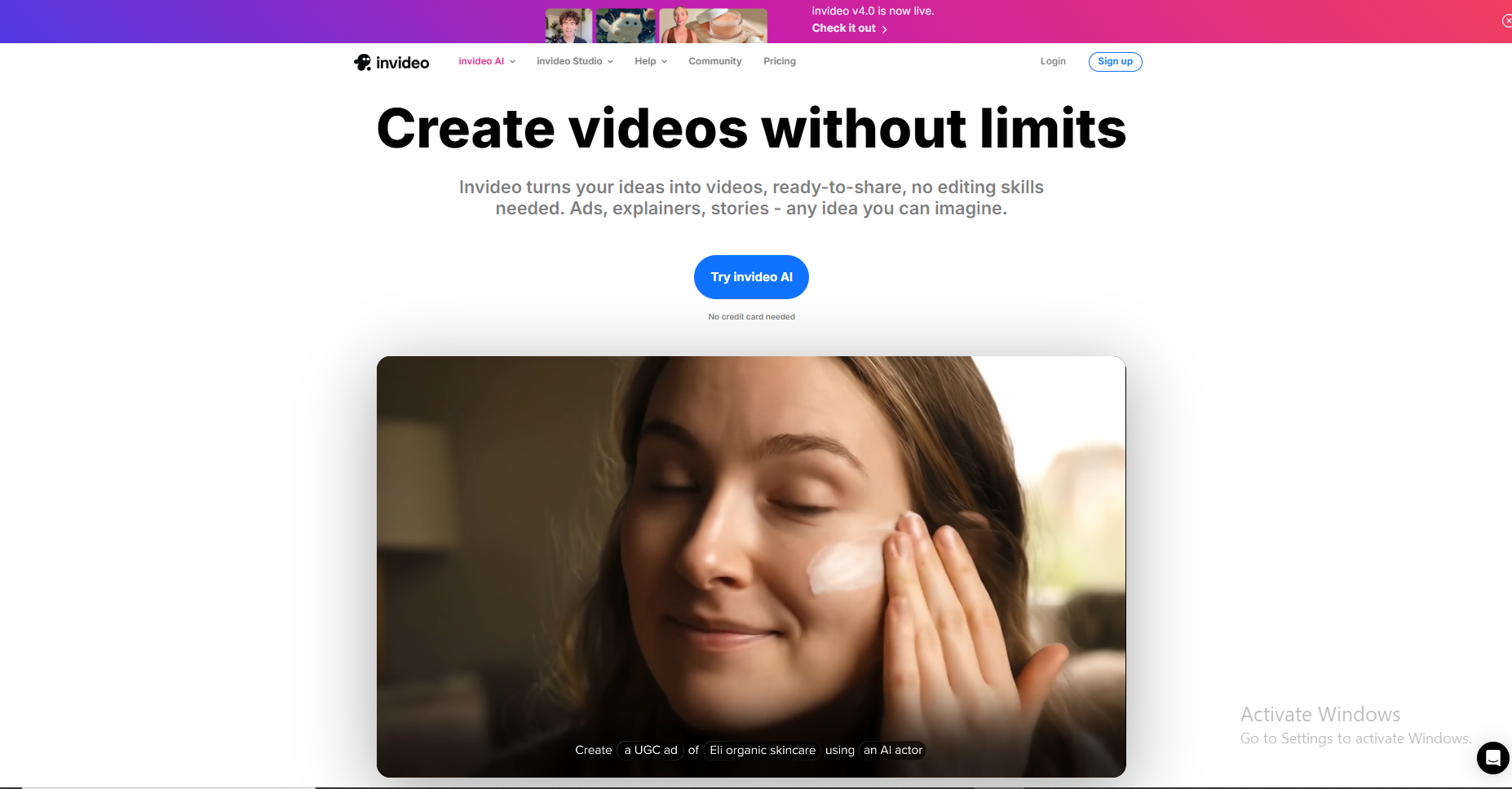The image size is (1512, 789).
Task: Click 'No credit card needed' text
Action: click(751, 317)
